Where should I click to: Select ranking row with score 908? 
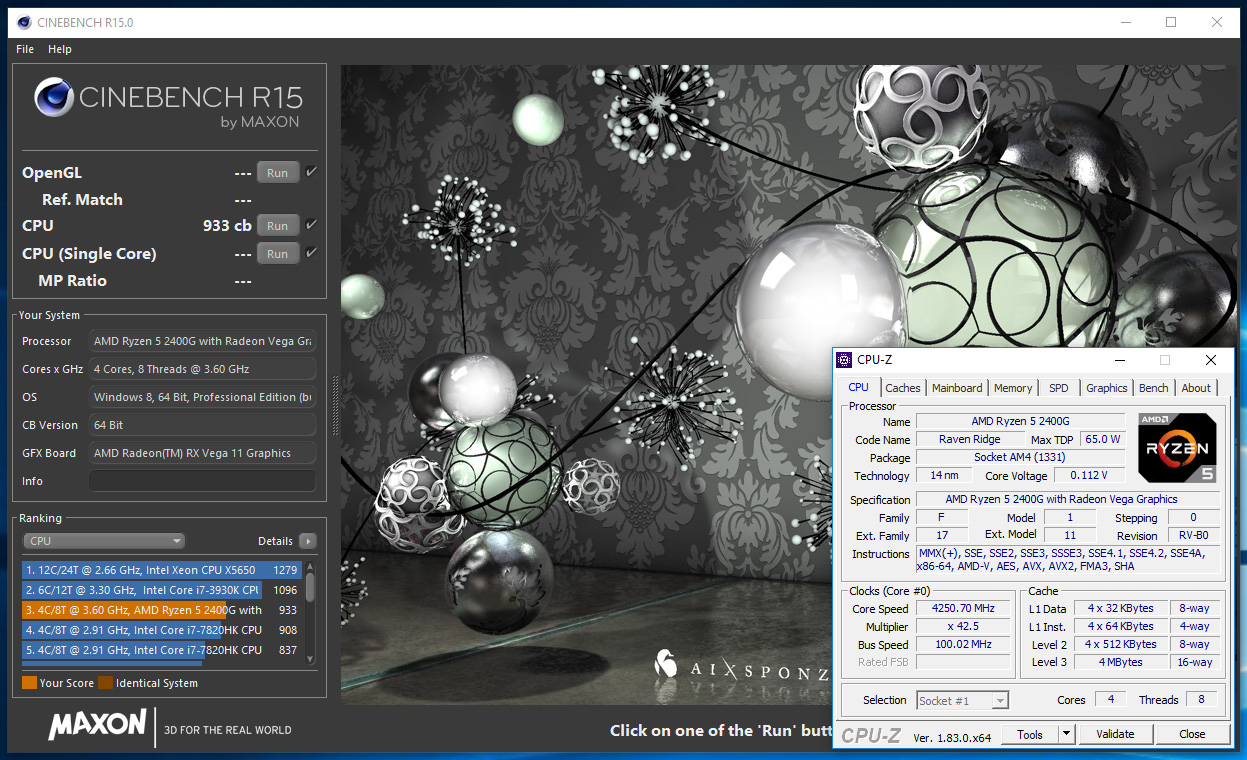(162, 630)
